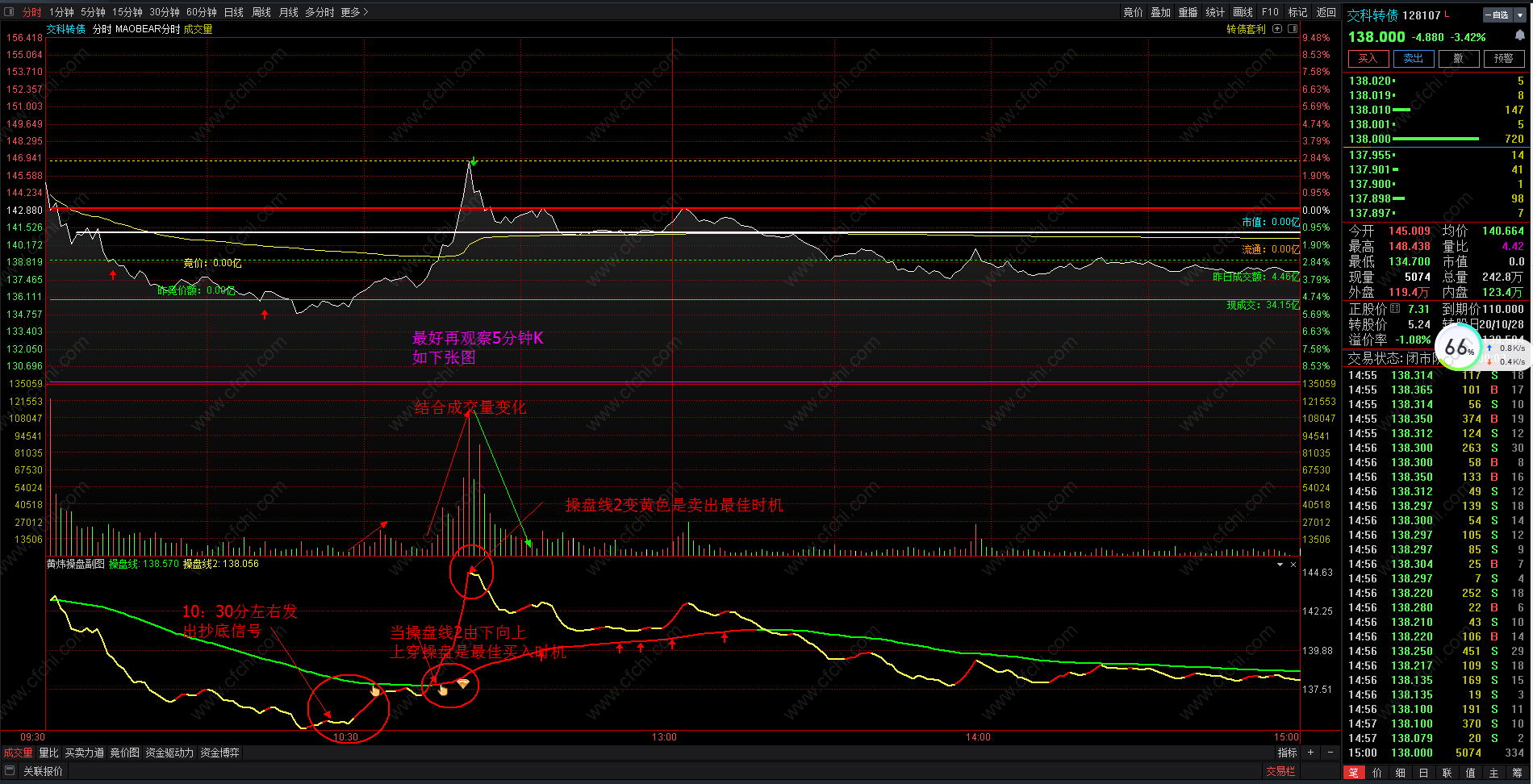This screenshot has width=1533, height=784.
Task: Click the L marker after code 128107
Action: (1447, 14)
